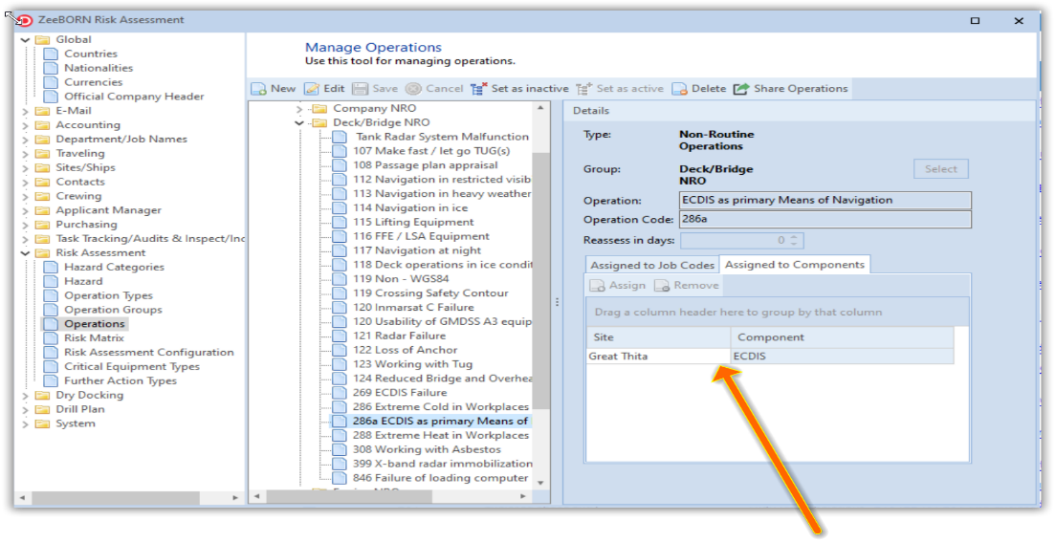This screenshot has width=1055, height=542.
Task: Increase the Reassess in days spinner
Action: click(x=795, y=237)
